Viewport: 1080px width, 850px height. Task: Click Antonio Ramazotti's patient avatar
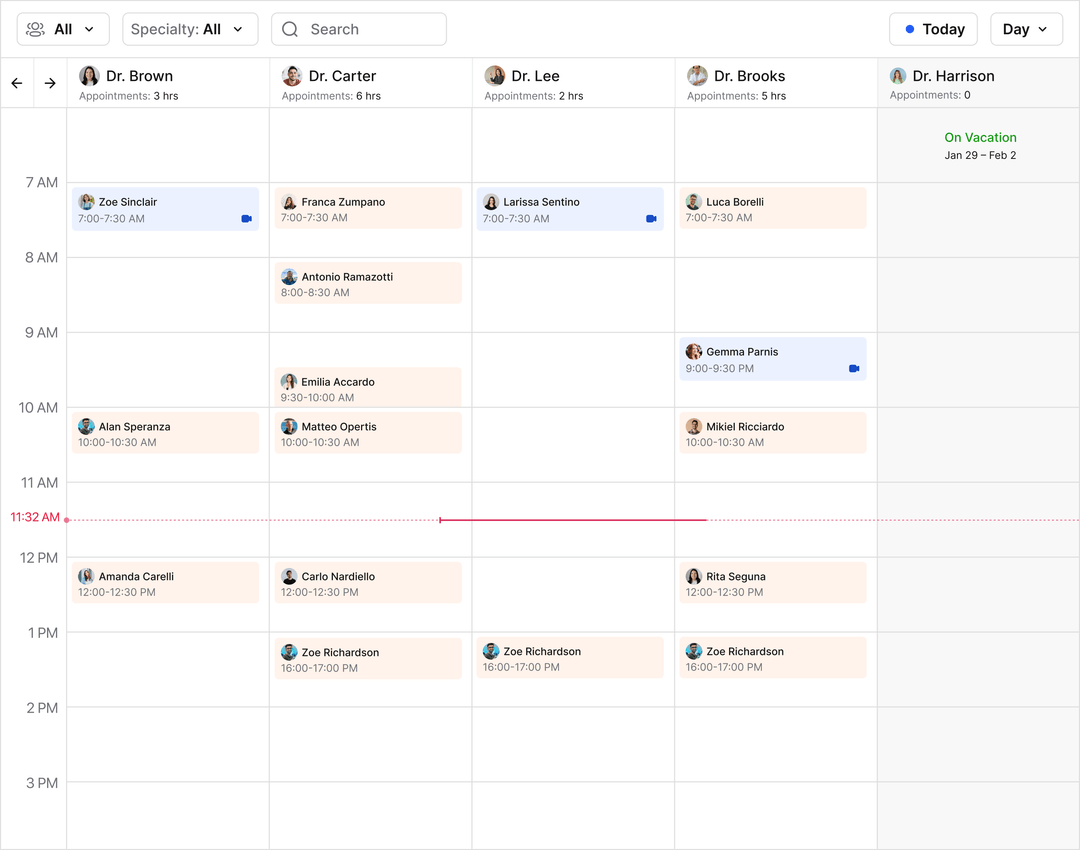(x=289, y=277)
